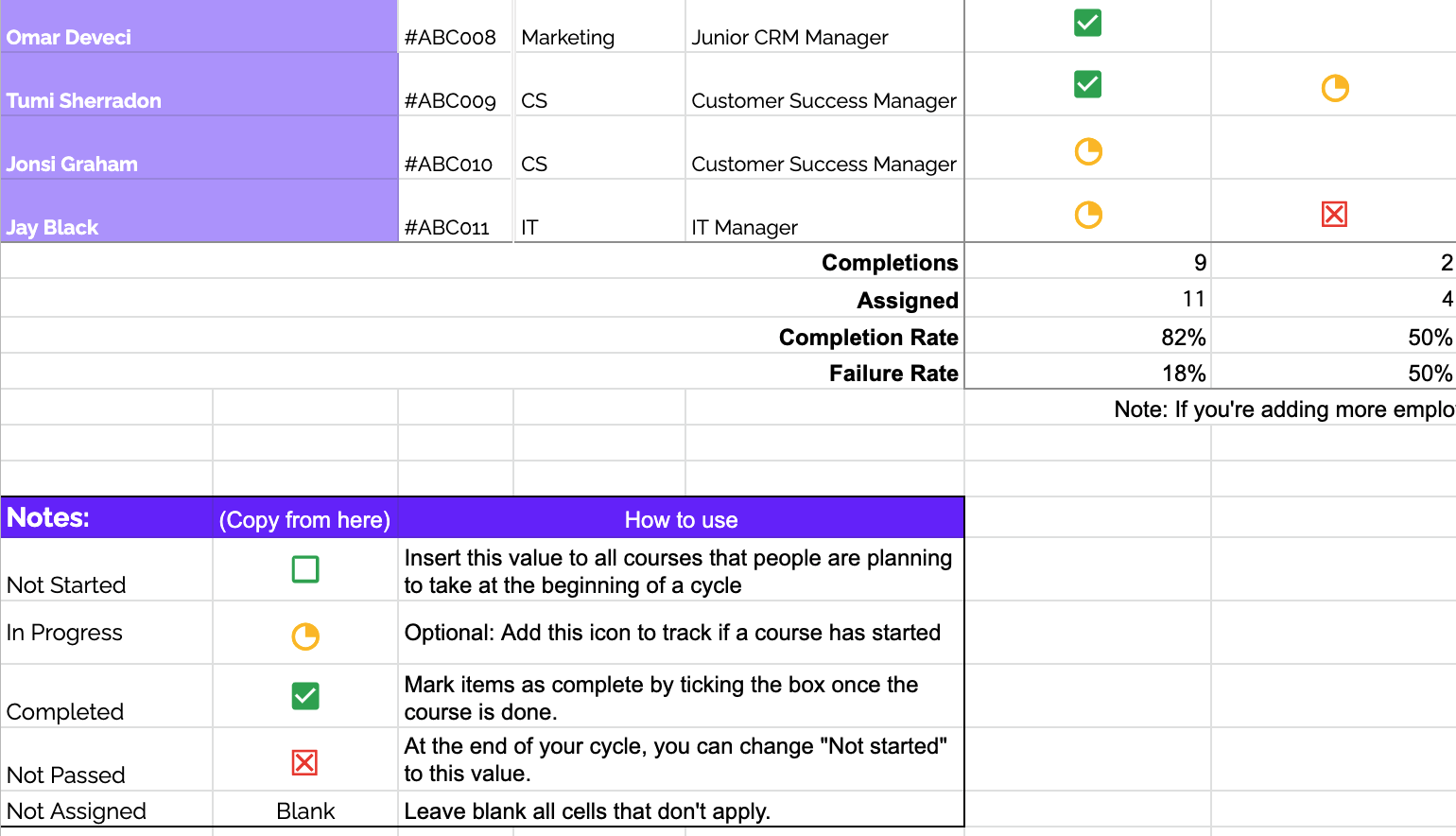Click the purple Notes: header cell
Image resolution: width=1456 pixels, height=836 pixels.
pos(106,518)
